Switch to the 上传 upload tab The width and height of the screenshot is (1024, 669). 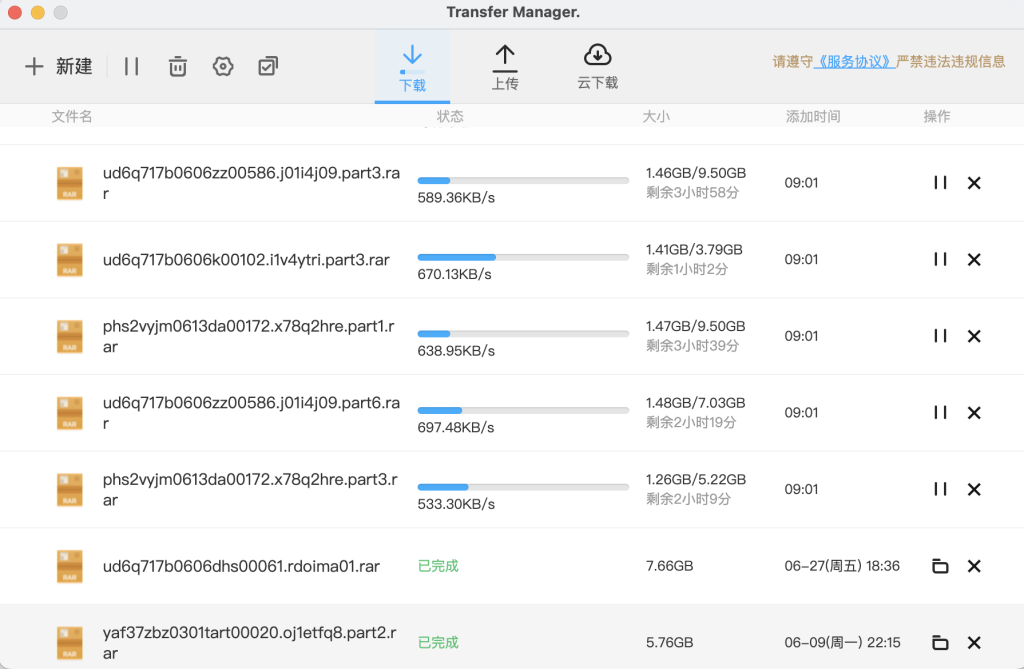pos(505,67)
